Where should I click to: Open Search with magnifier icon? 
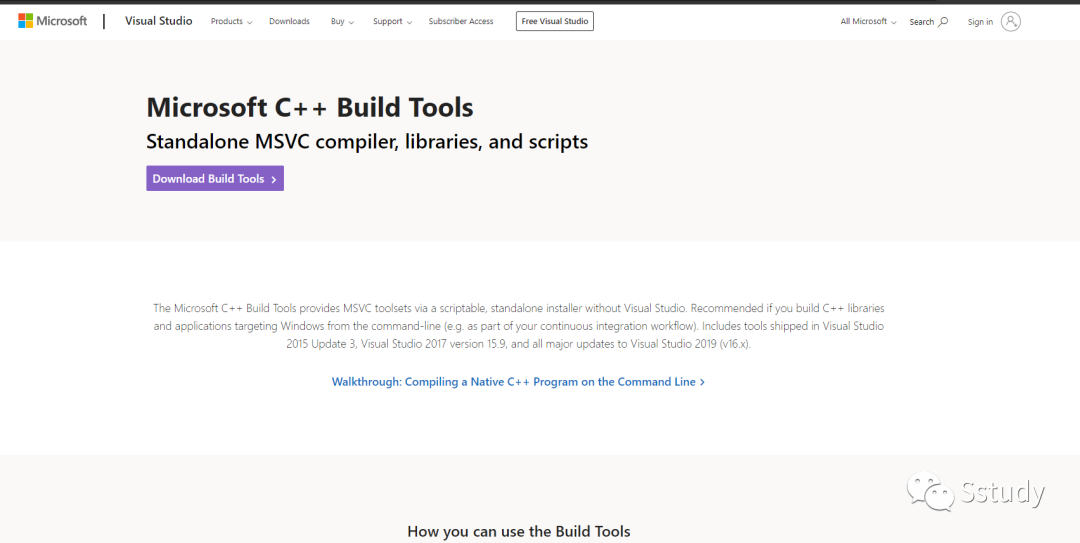(x=928, y=21)
